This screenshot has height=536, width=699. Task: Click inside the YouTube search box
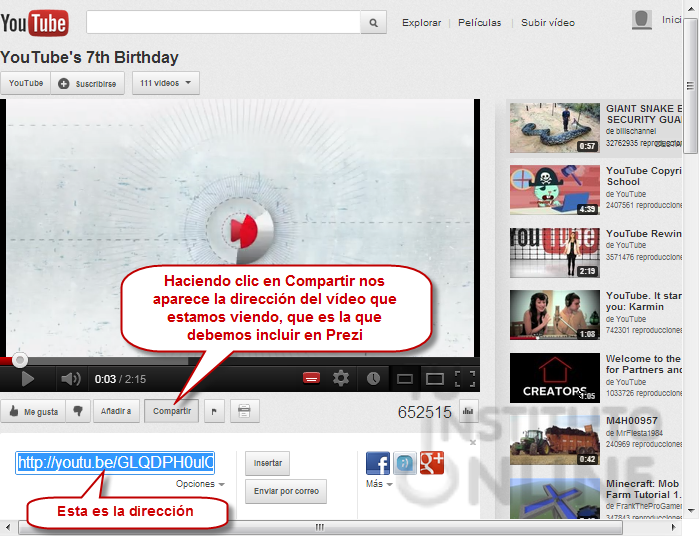coord(223,22)
